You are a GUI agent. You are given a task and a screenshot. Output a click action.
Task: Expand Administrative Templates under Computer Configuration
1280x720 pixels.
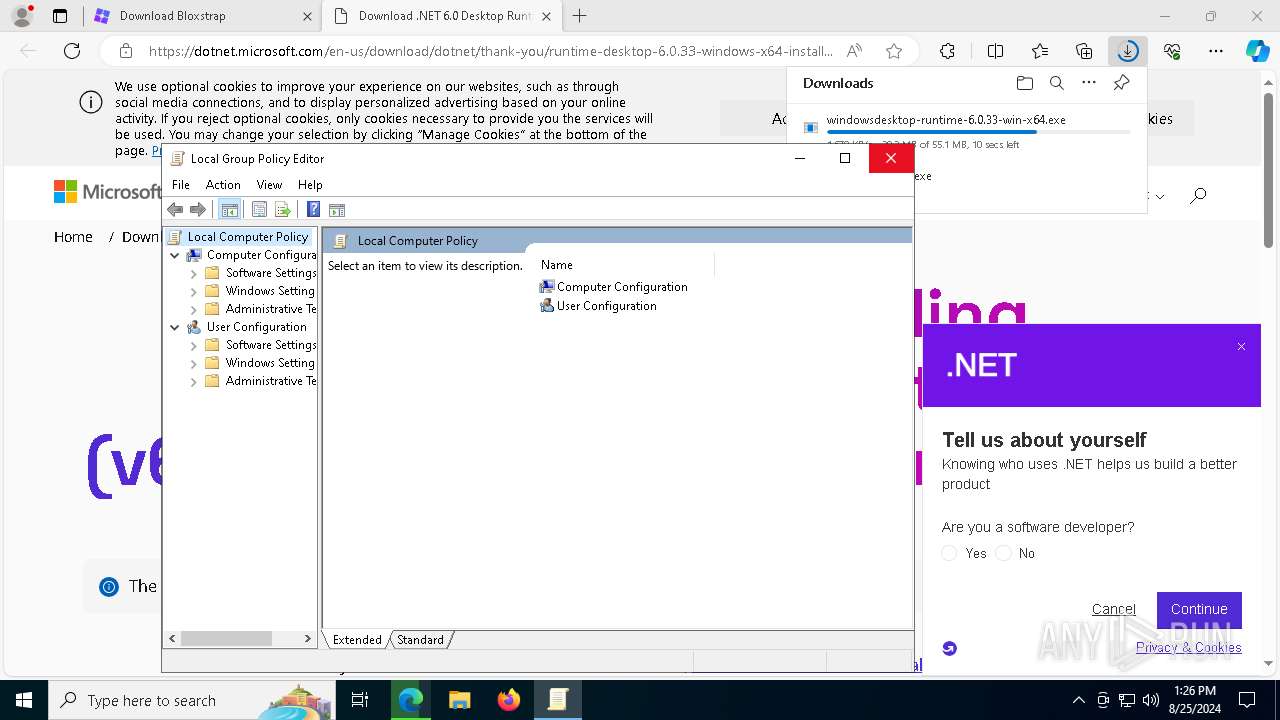[193, 309]
